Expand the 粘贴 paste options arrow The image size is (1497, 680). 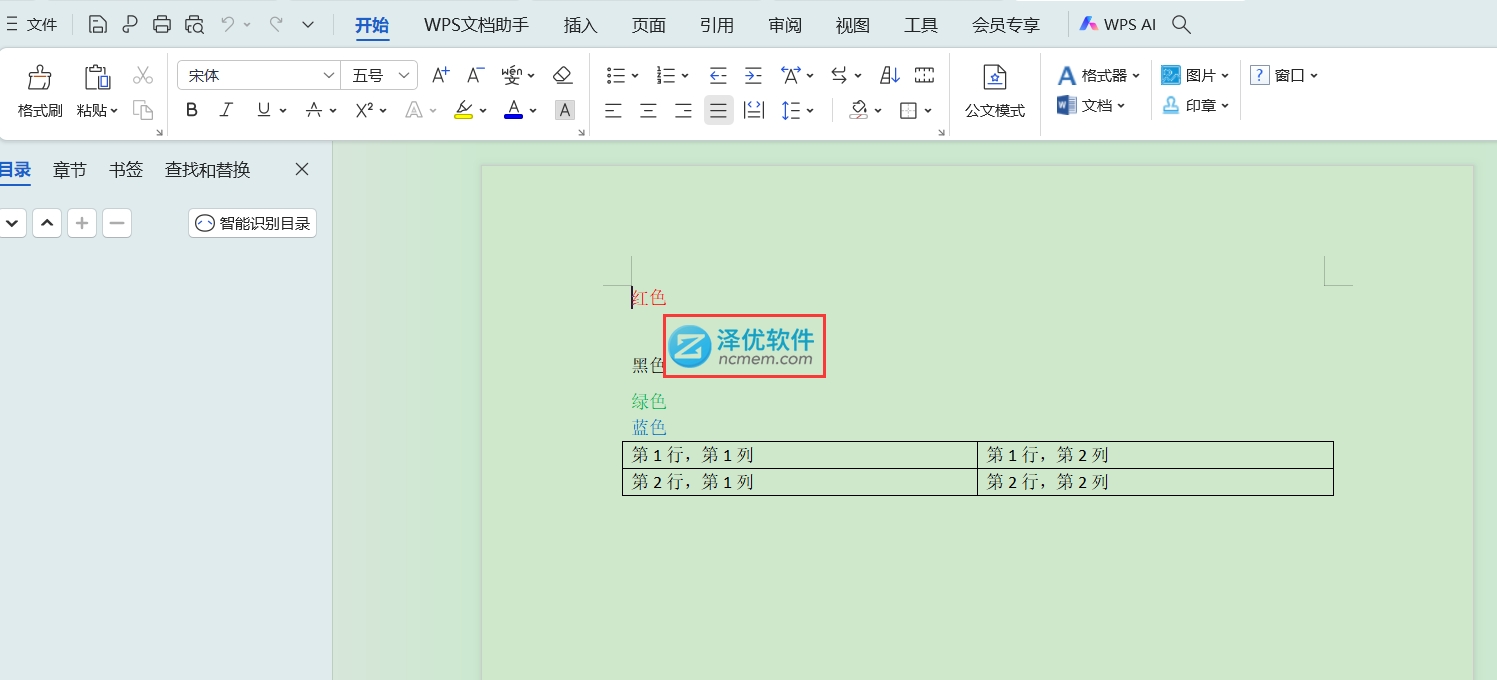(x=114, y=111)
